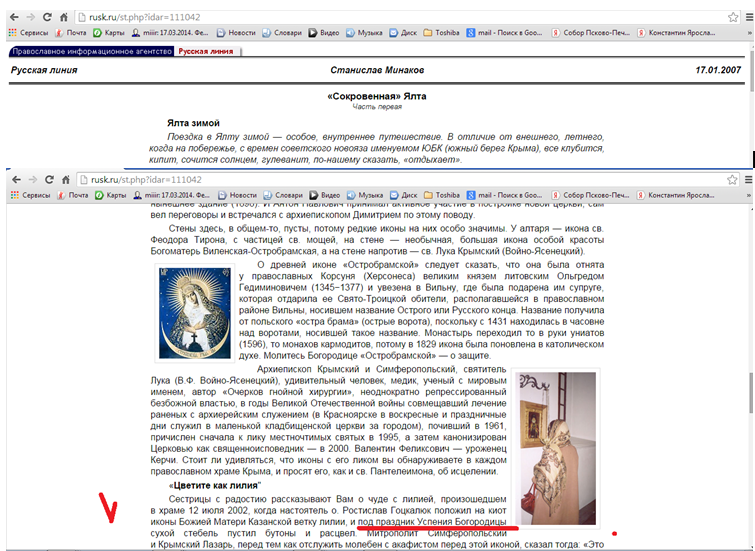Open Chrome menu in the lower browser window
Viewport: 755px width, 551px height.
(x=749, y=180)
